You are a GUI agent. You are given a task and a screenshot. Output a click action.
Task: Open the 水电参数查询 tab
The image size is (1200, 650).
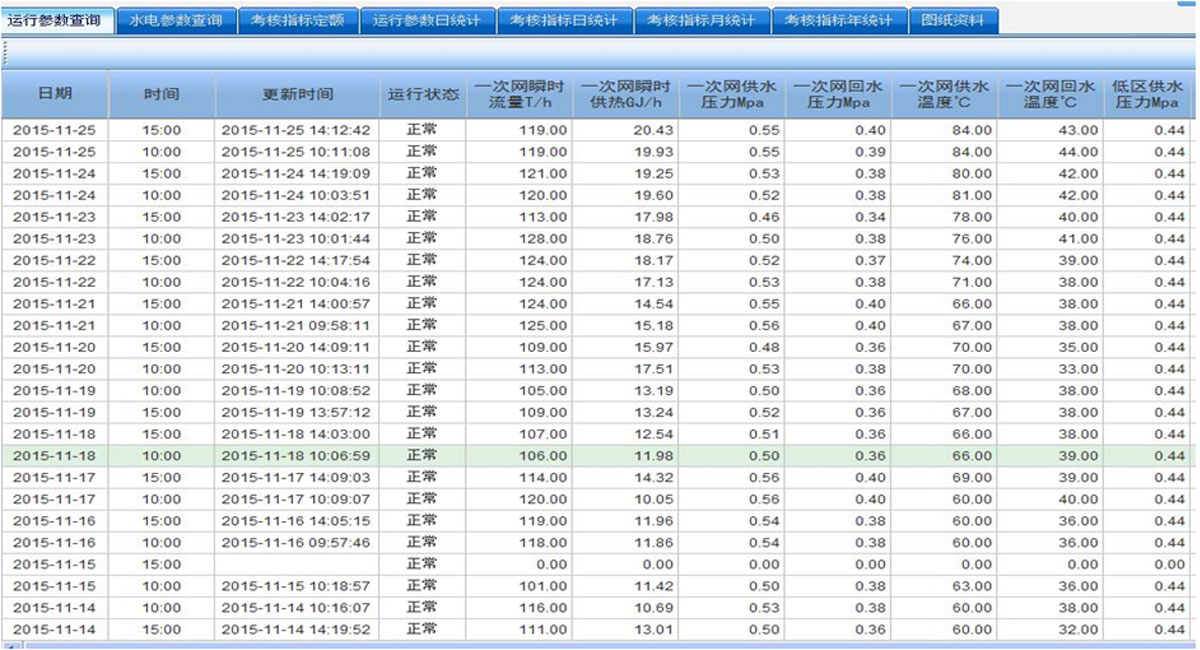176,21
